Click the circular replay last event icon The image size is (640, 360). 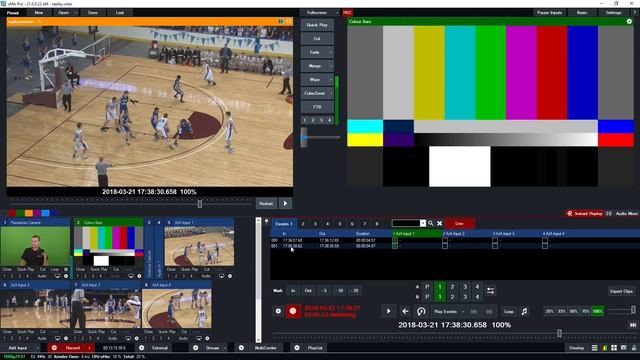click(421, 311)
